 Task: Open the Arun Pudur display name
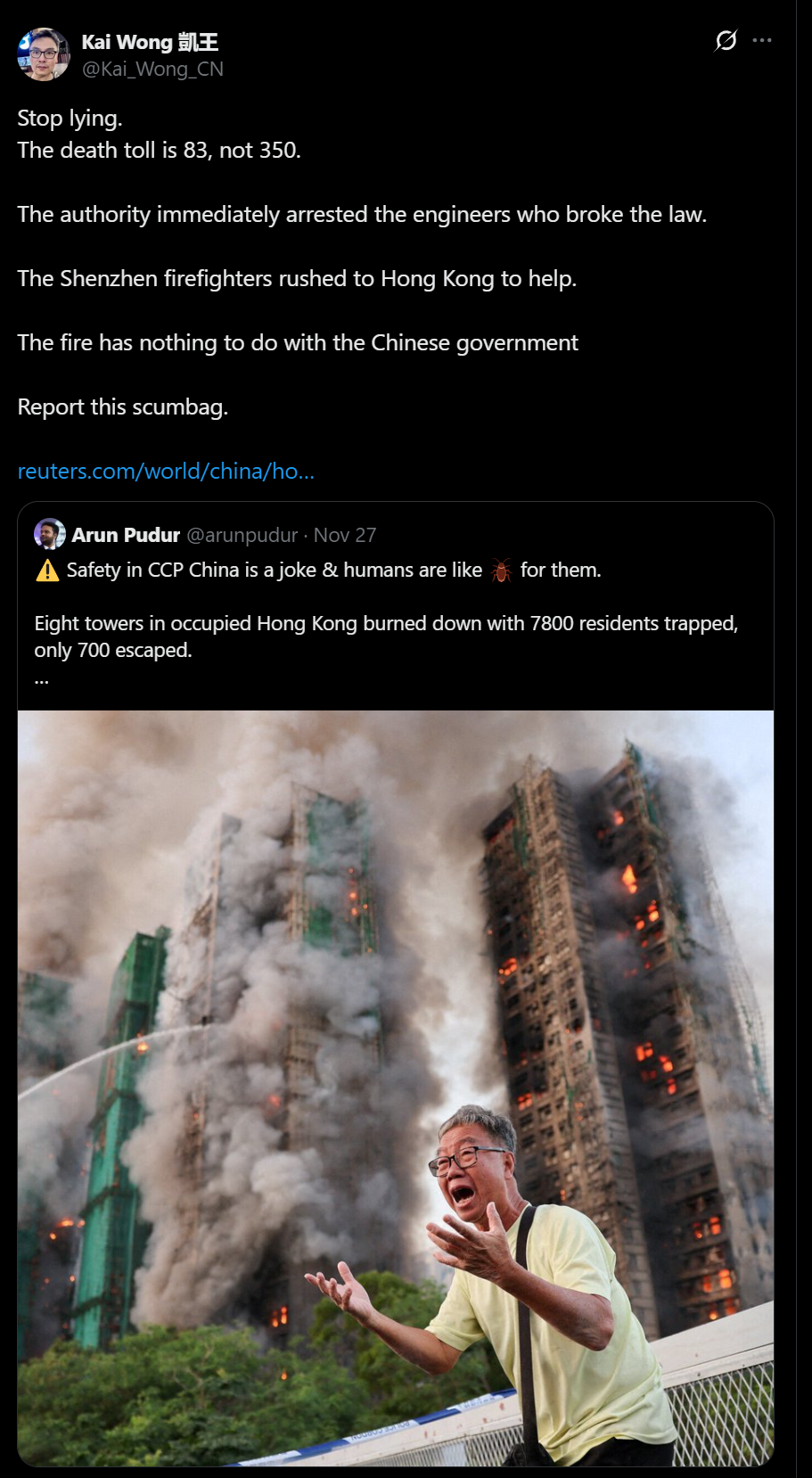pyautogui.click(x=126, y=535)
